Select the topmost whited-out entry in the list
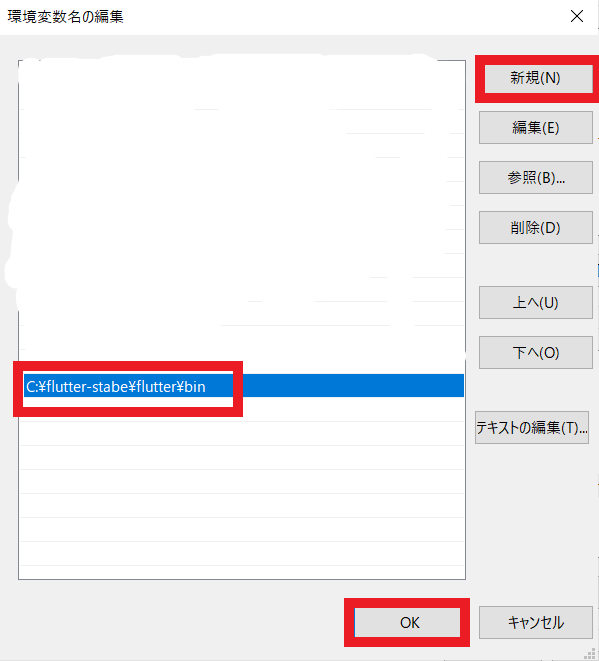Viewport: 599px width, 661px height. click(x=242, y=74)
